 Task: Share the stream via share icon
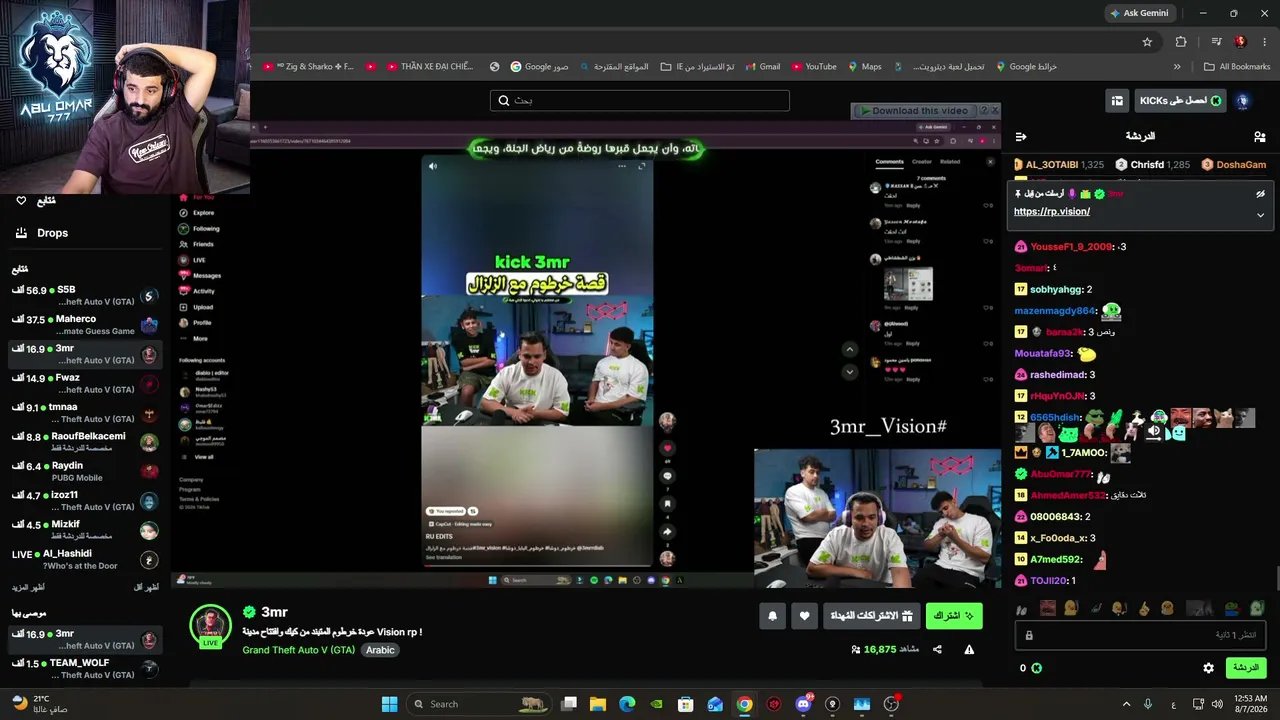[937, 650]
